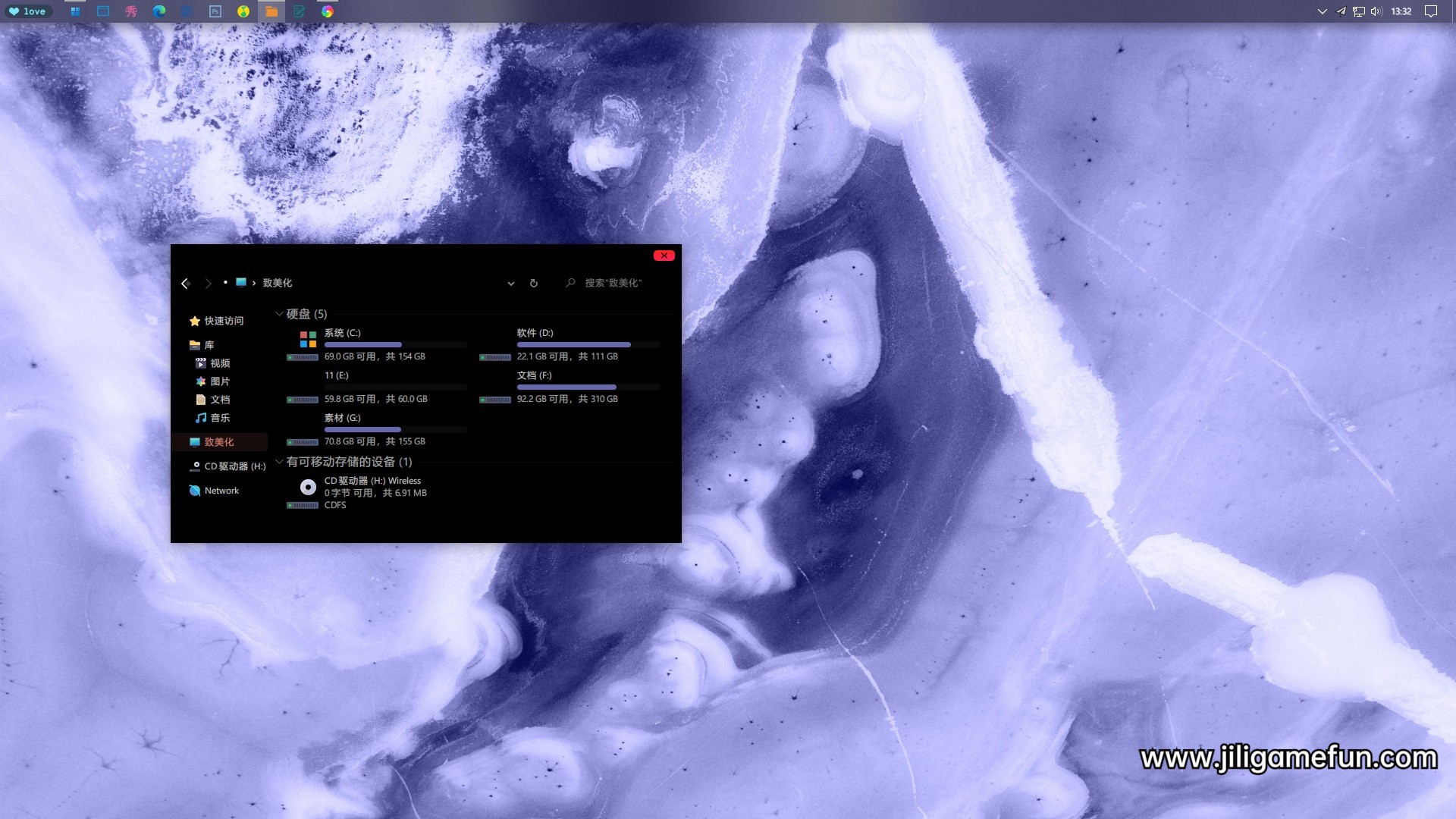1456x819 pixels.
Task: Open the paper plane tray icon
Action: point(1341,11)
